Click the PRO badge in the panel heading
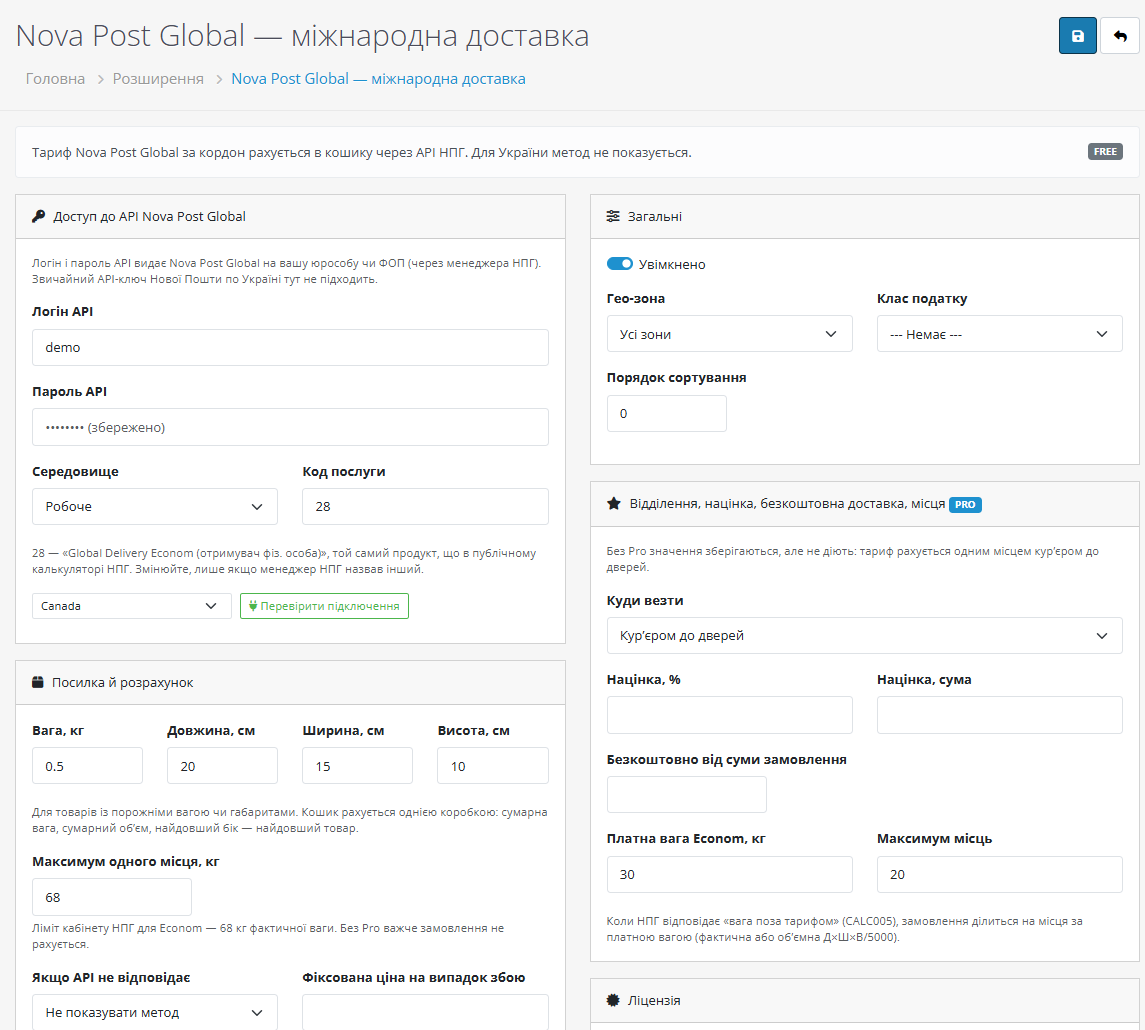This screenshot has height=1030, width=1145. [x=965, y=504]
